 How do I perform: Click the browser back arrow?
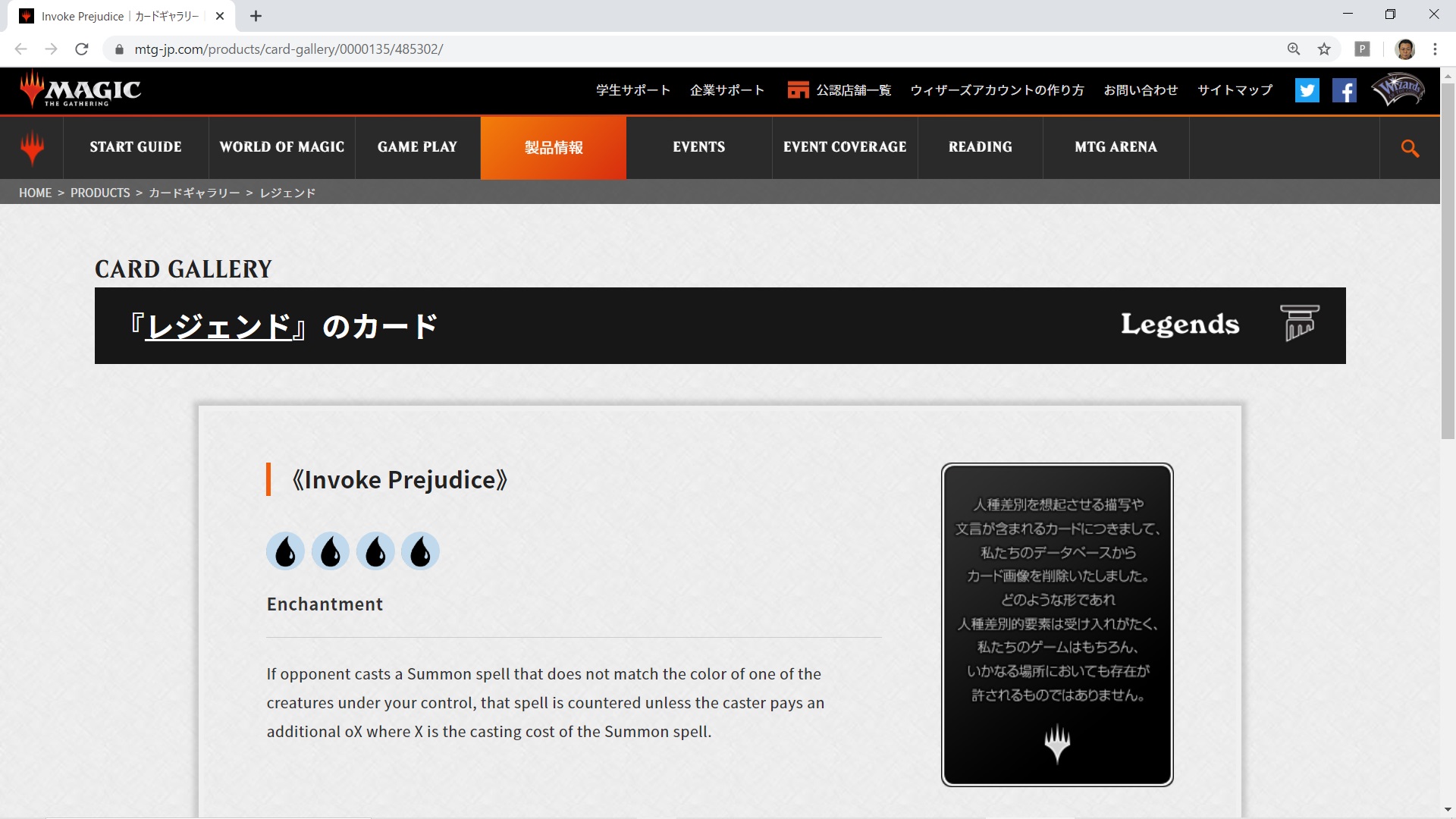20,49
